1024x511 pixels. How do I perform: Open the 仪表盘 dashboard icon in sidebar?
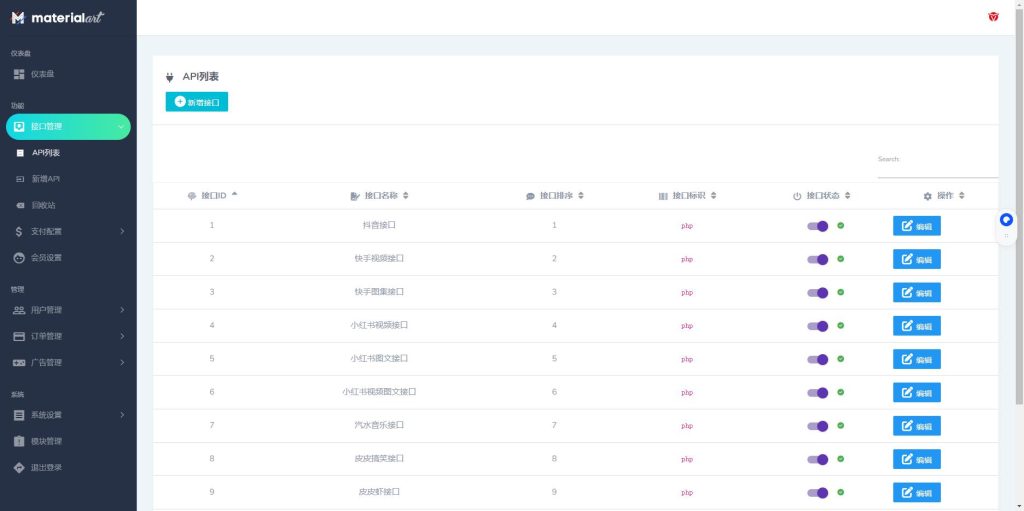(x=19, y=74)
